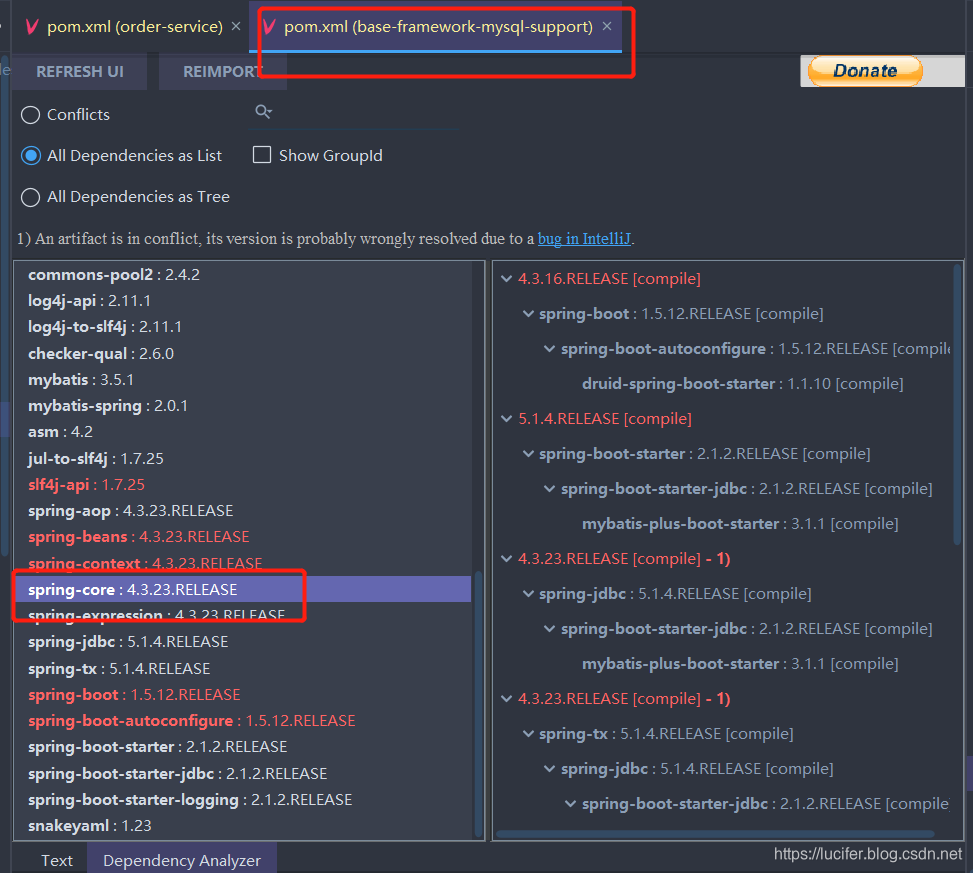Open the dependency search magnifier icon

(263, 112)
